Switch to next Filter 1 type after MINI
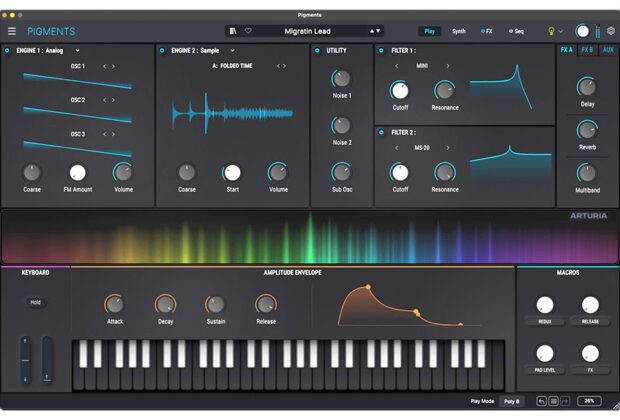The height and width of the screenshot is (420, 620). 448,66
